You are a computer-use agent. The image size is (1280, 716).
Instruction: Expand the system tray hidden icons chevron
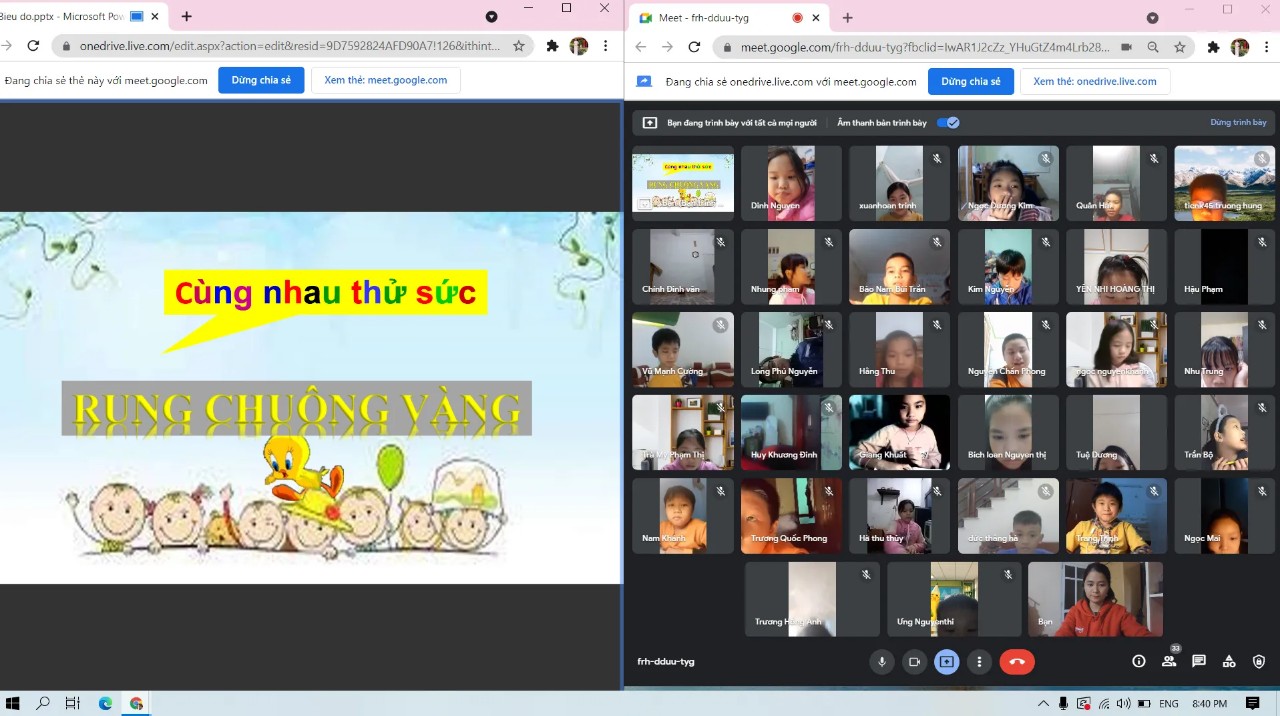(x=1043, y=703)
